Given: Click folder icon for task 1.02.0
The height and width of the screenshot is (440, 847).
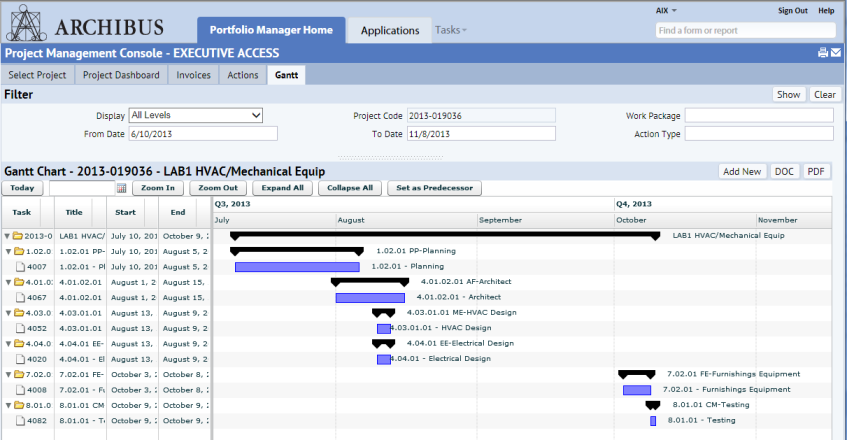Looking at the screenshot, I should coord(18,251).
